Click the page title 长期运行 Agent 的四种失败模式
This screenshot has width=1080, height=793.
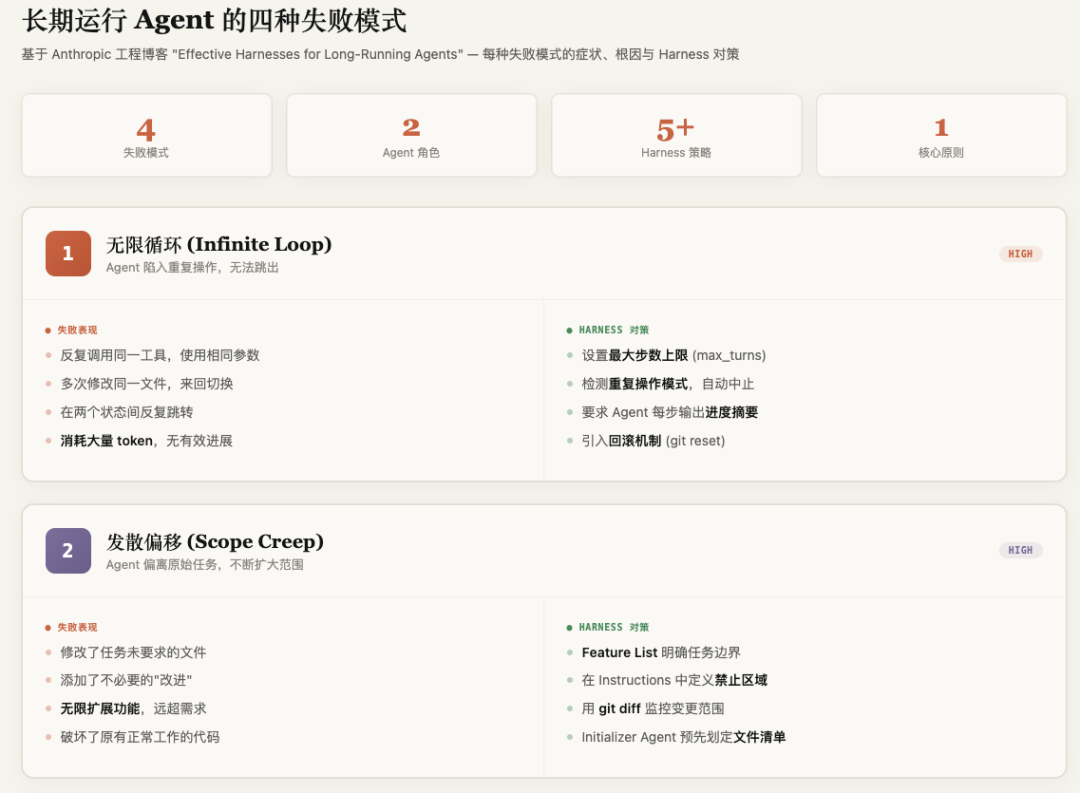coord(214,21)
